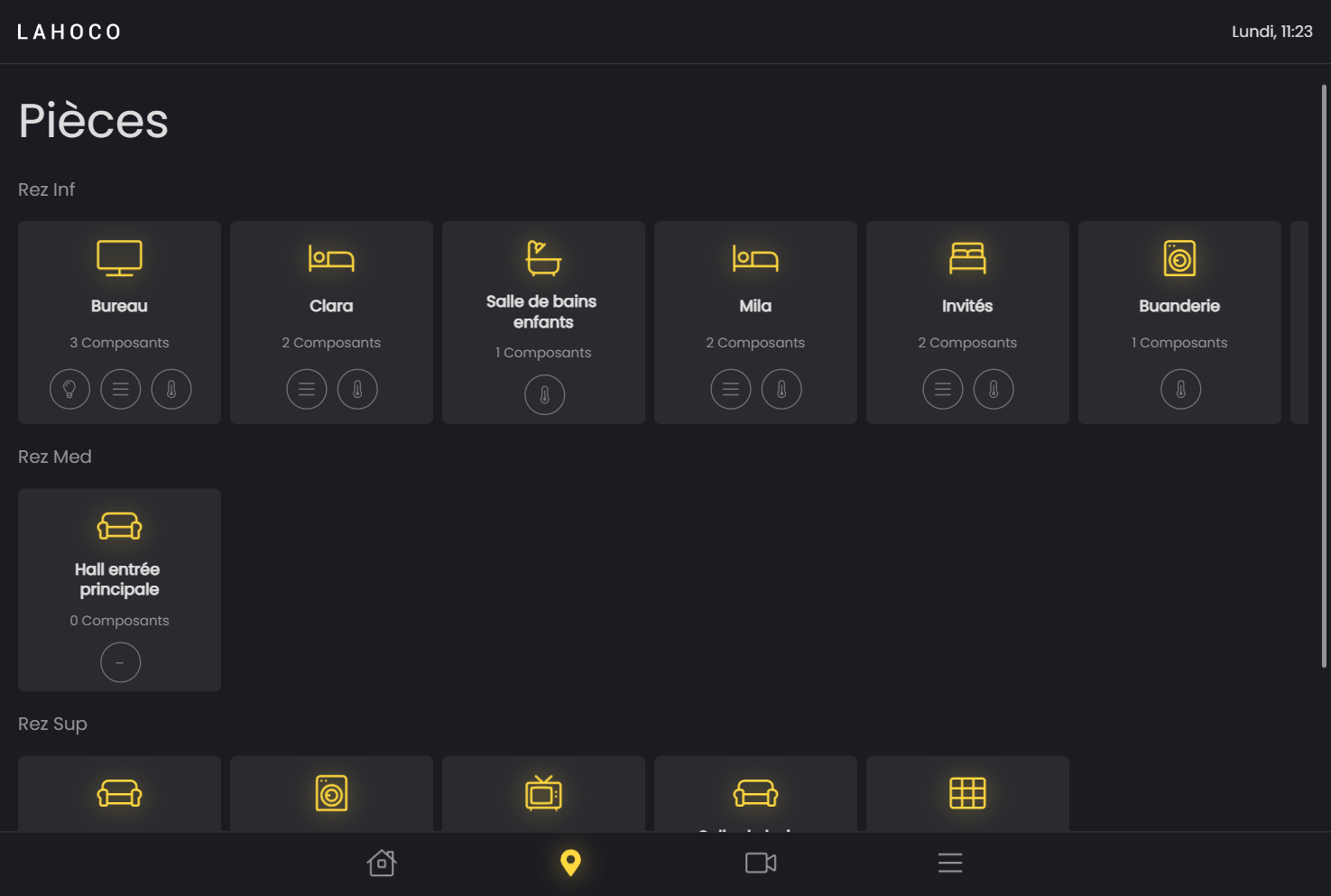Open the TV room card in Rez Sup
This screenshot has height=896, width=1331.
click(543, 793)
